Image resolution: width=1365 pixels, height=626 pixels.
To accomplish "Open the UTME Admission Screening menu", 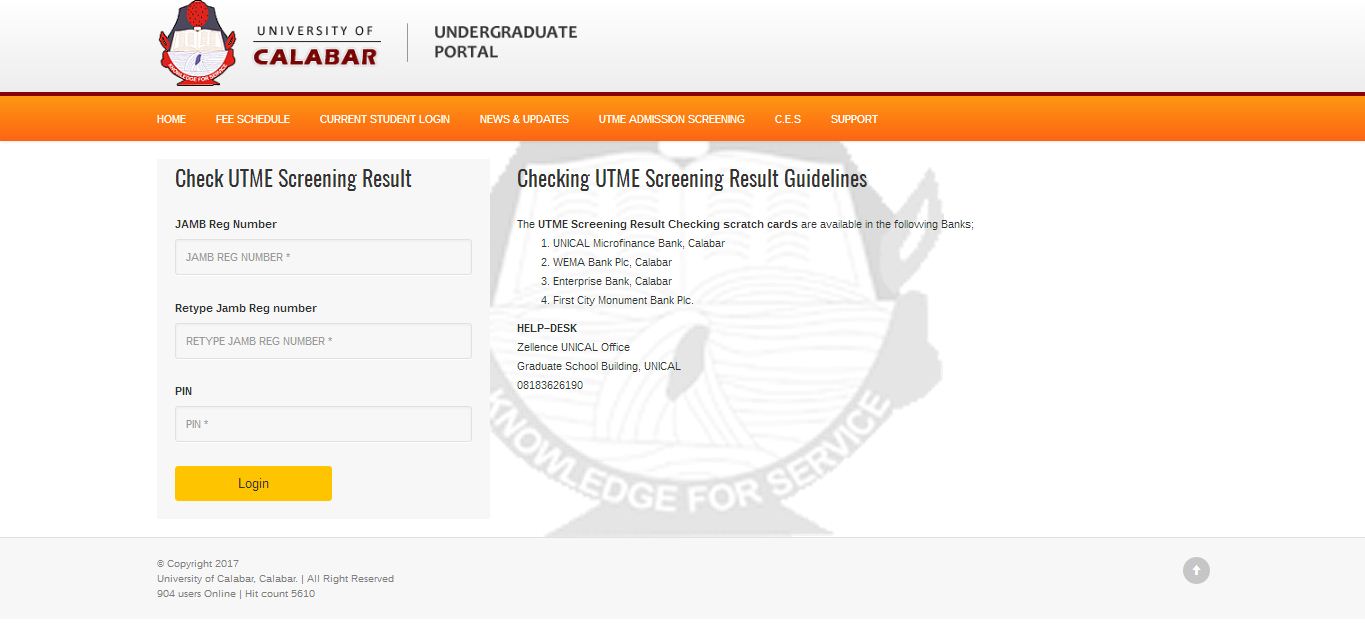I will click(671, 119).
